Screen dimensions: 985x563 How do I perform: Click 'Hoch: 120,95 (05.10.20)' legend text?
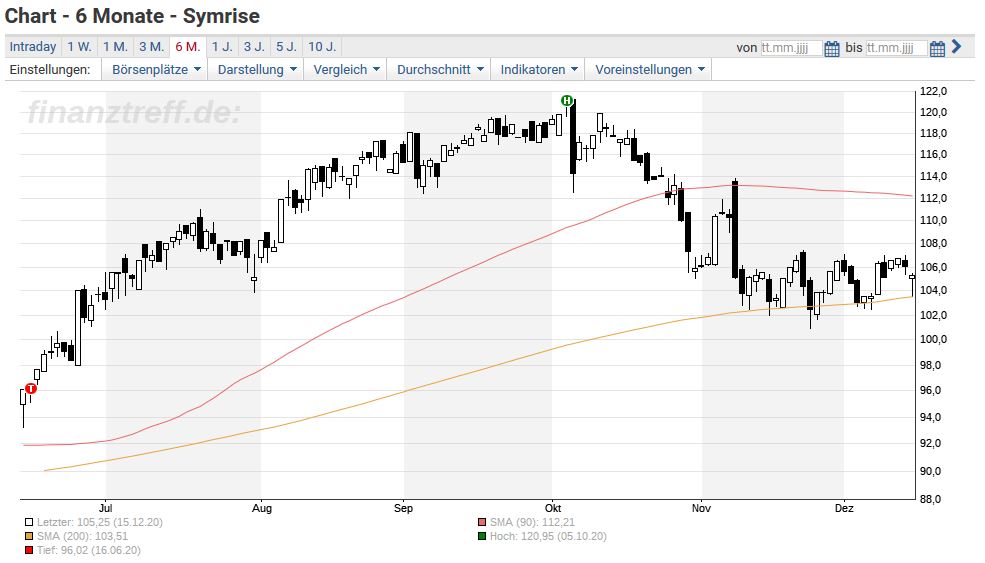tap(548, 537)
